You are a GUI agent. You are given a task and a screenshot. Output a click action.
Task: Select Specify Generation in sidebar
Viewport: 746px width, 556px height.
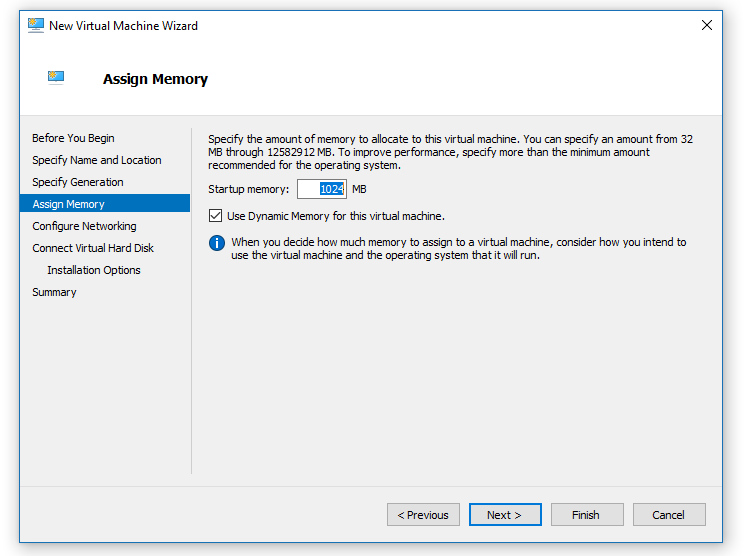click(x=78, y=182)
